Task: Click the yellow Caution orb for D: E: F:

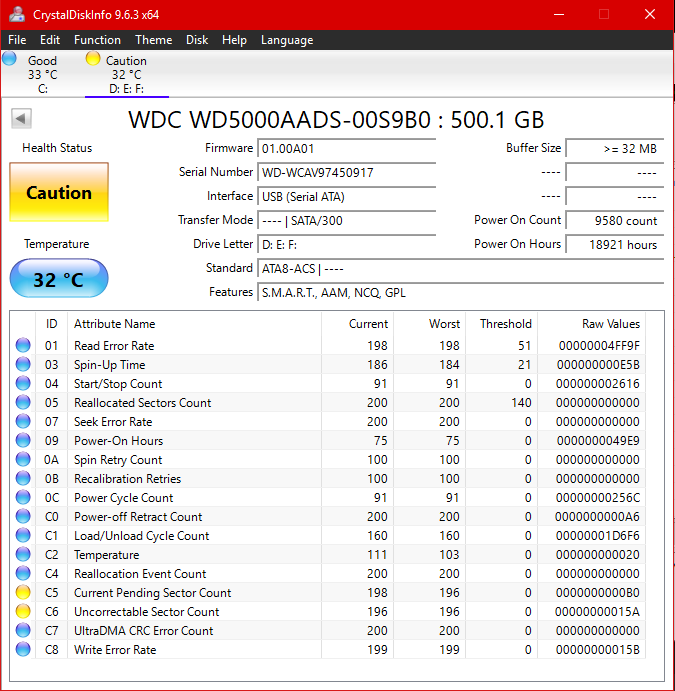Action: 93,59
